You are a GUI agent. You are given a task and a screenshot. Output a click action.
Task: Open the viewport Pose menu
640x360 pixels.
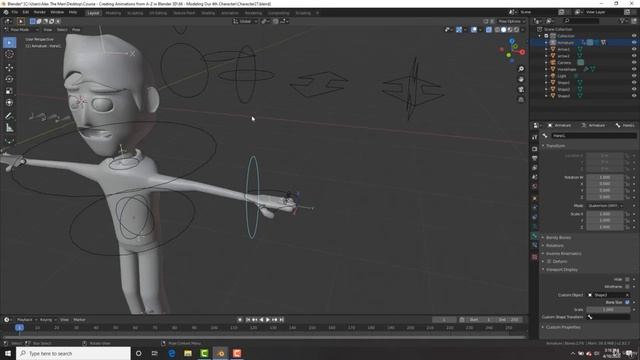pyautogui.click(x=76, y=30)
